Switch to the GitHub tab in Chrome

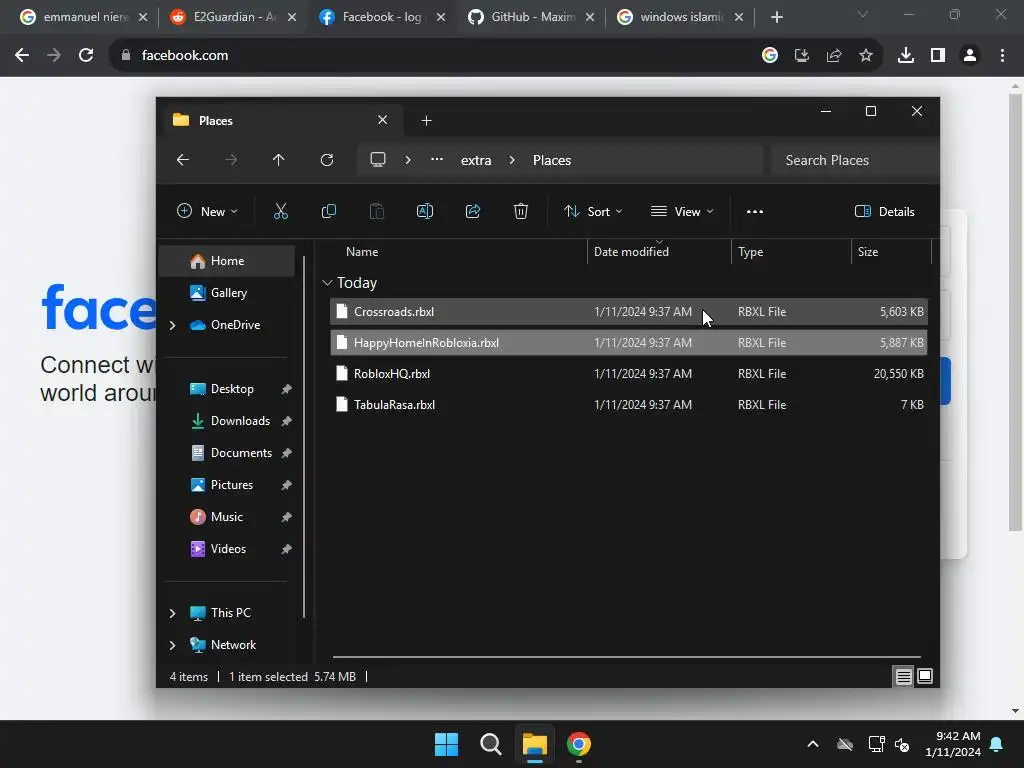point(531,17)
